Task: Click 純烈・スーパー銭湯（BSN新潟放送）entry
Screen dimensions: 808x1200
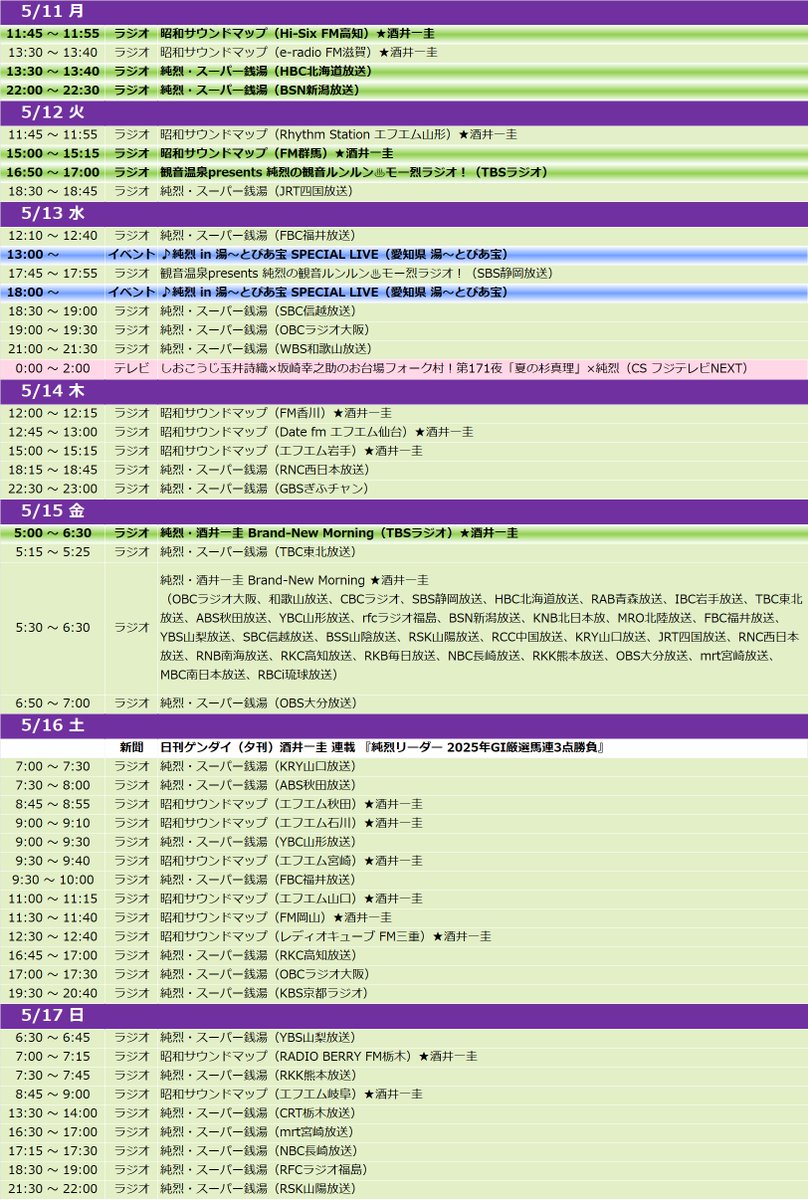Action: [x=259, y=90]
